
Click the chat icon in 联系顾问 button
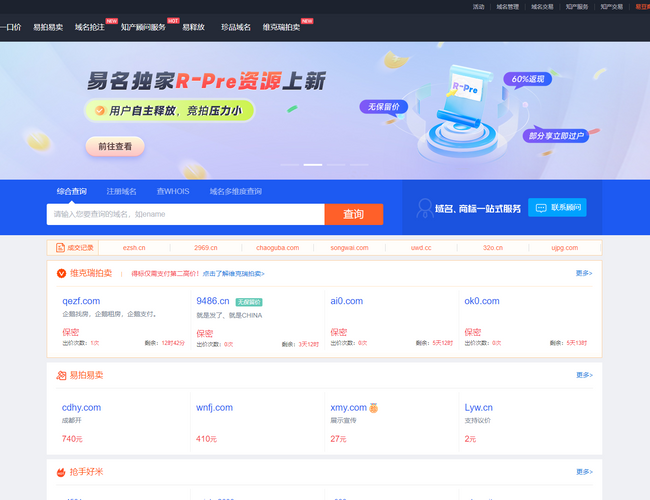pos(540,208)
